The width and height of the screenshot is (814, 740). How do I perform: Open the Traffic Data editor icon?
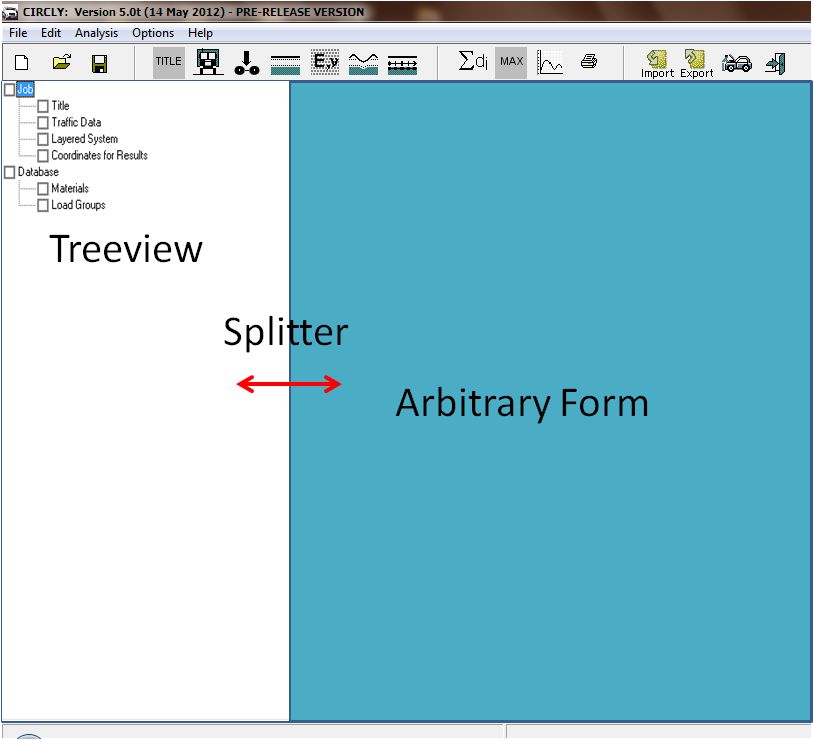point(208,61)
